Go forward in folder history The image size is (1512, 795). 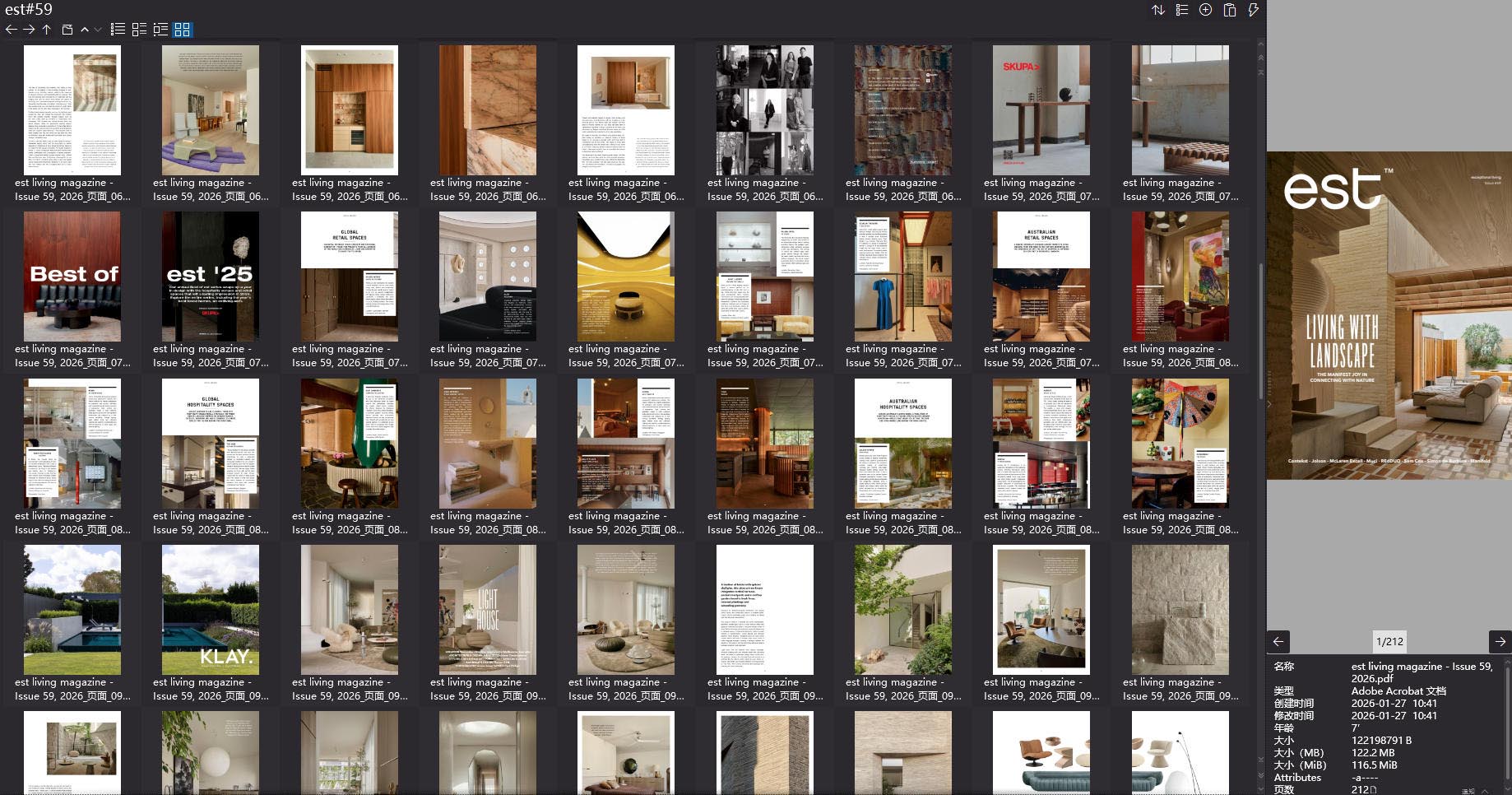tap(29, 30)
